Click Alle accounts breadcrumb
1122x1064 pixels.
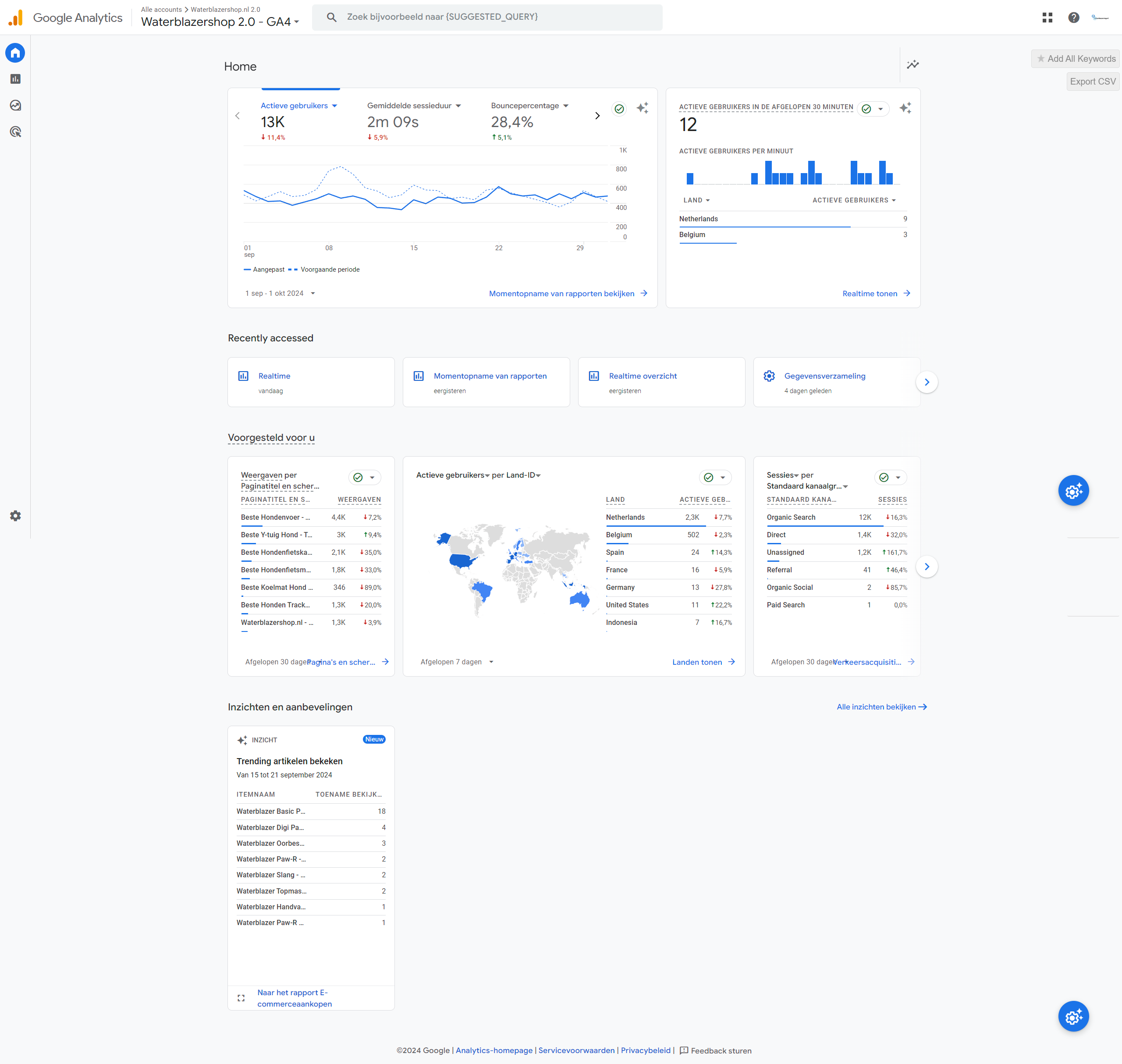161,9
